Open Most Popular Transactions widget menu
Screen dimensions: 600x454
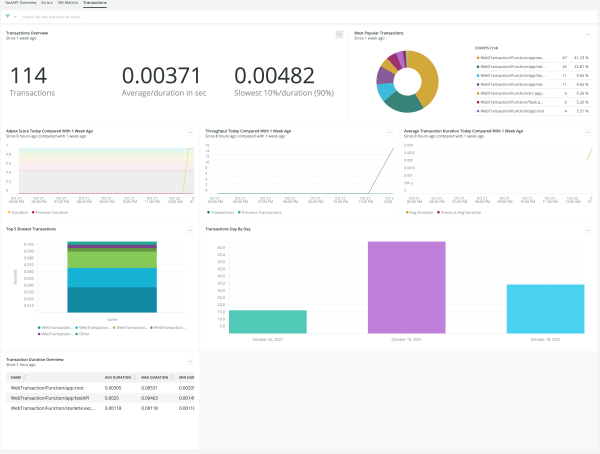click(x=590, y=33)
